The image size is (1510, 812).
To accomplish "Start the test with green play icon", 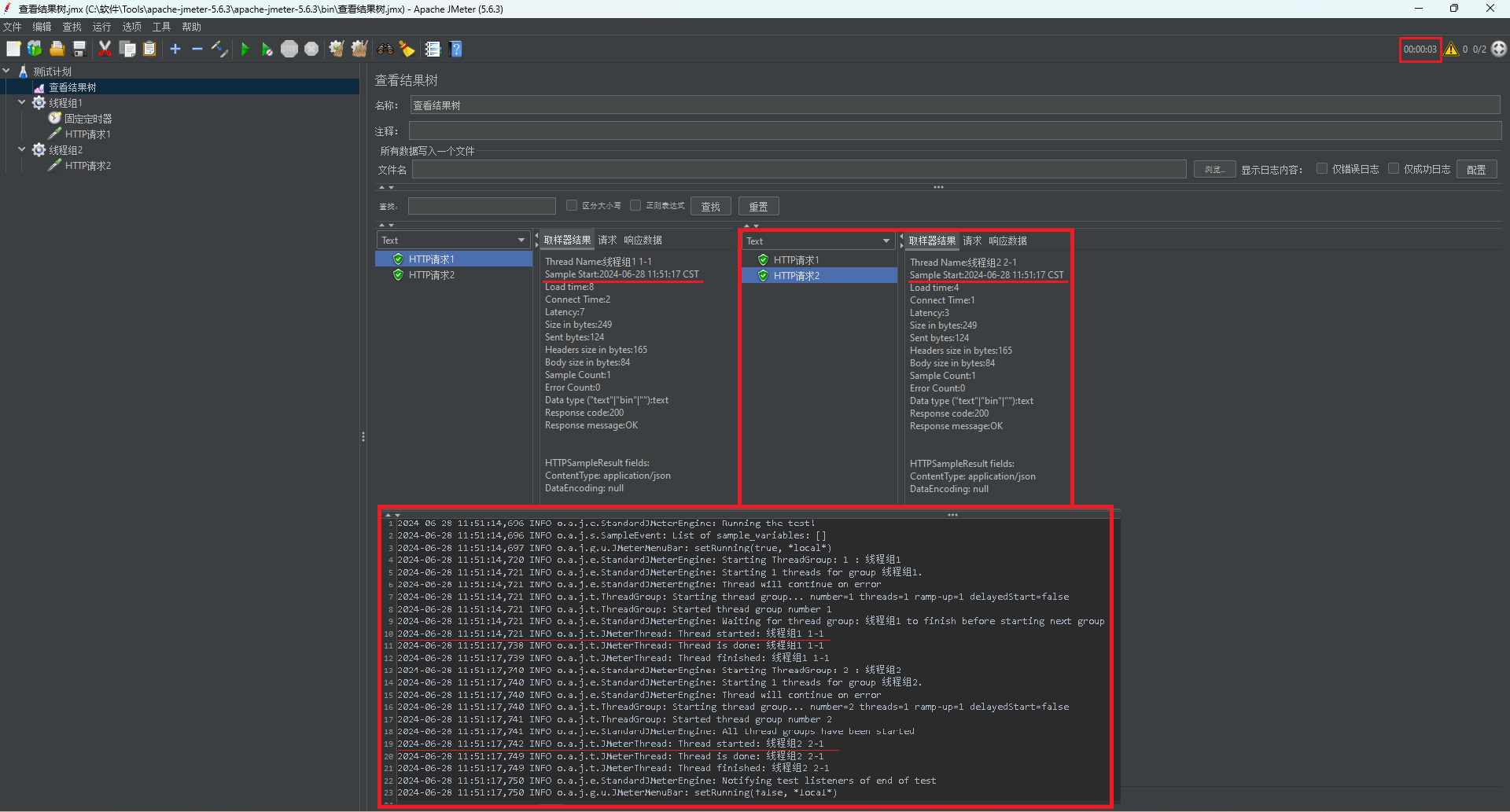I will [x=245, y=49].
